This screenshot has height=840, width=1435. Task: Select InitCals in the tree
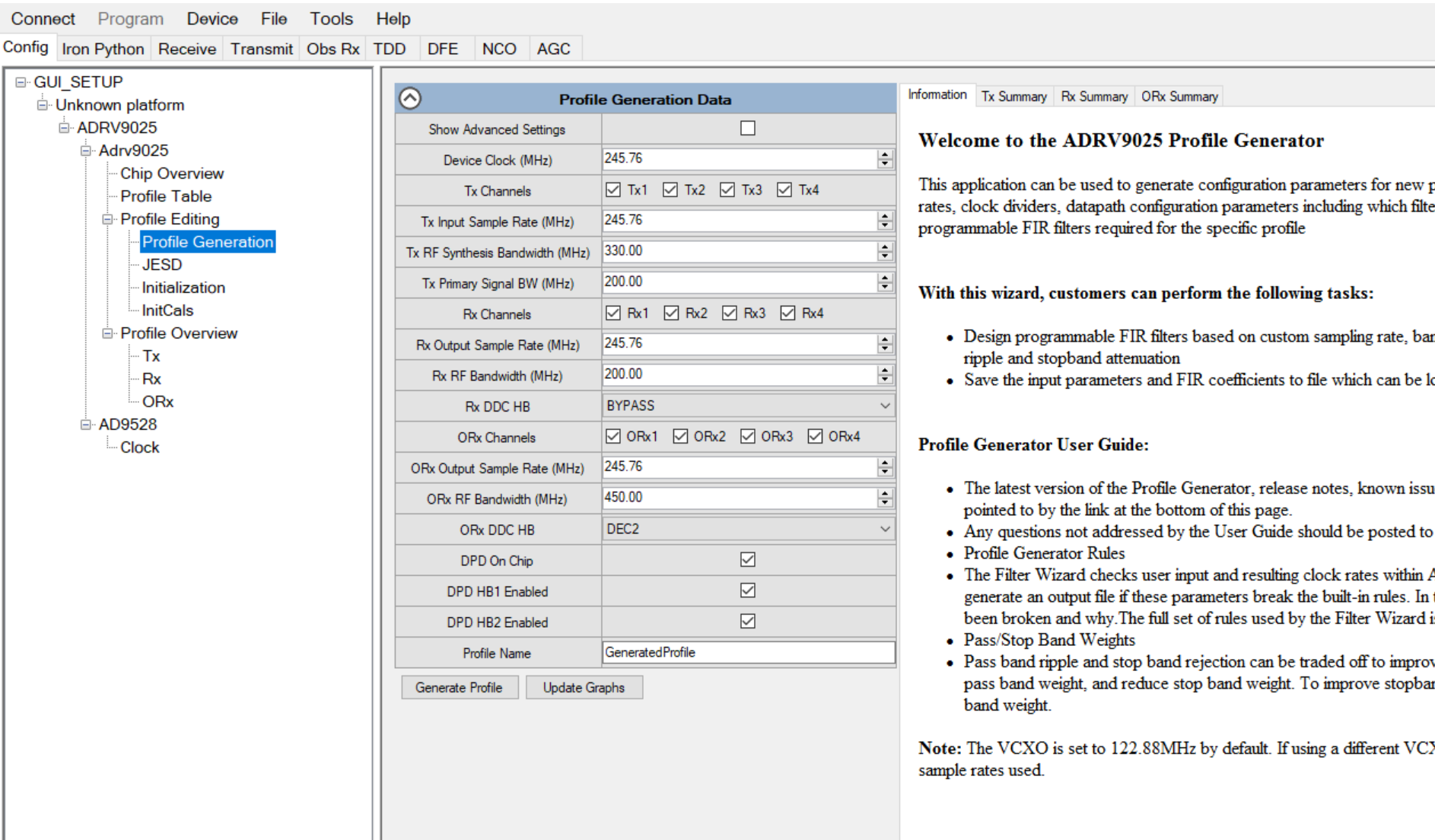click(167, 310)
